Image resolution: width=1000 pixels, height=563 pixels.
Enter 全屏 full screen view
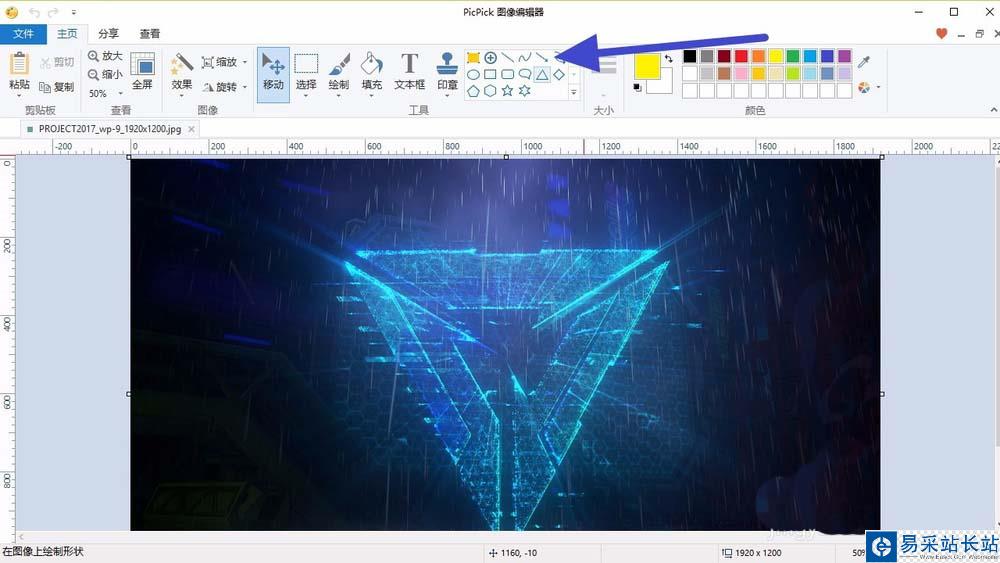(142, 71)
